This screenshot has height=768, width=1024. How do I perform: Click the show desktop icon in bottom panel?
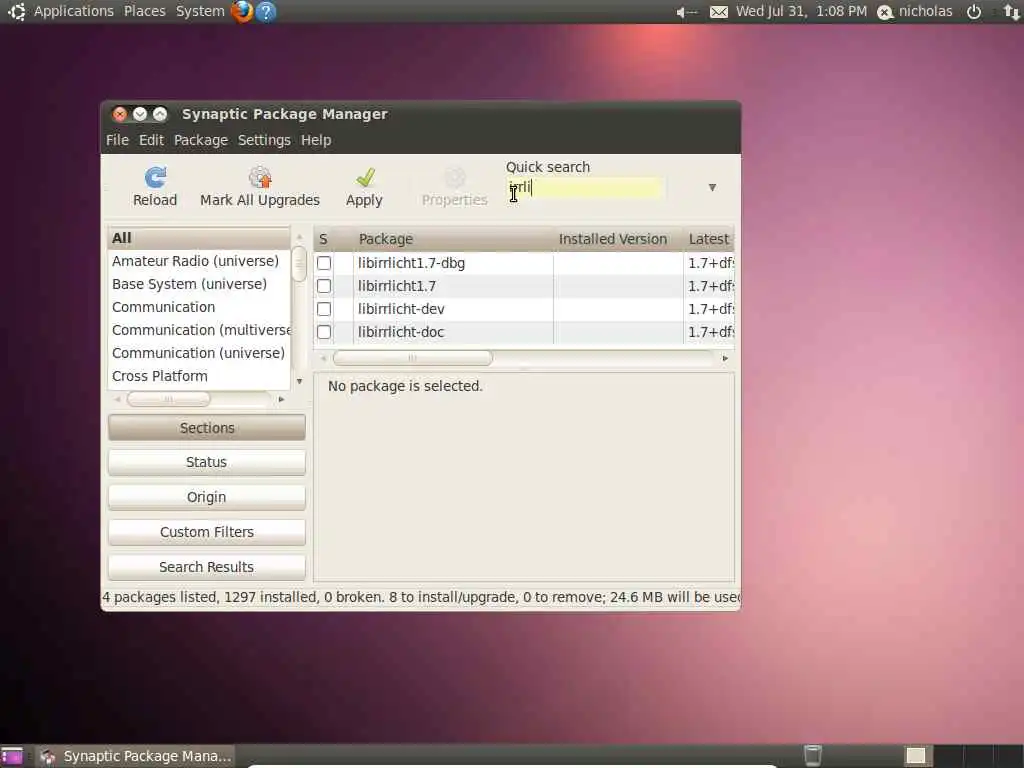[x=11, y=756]
